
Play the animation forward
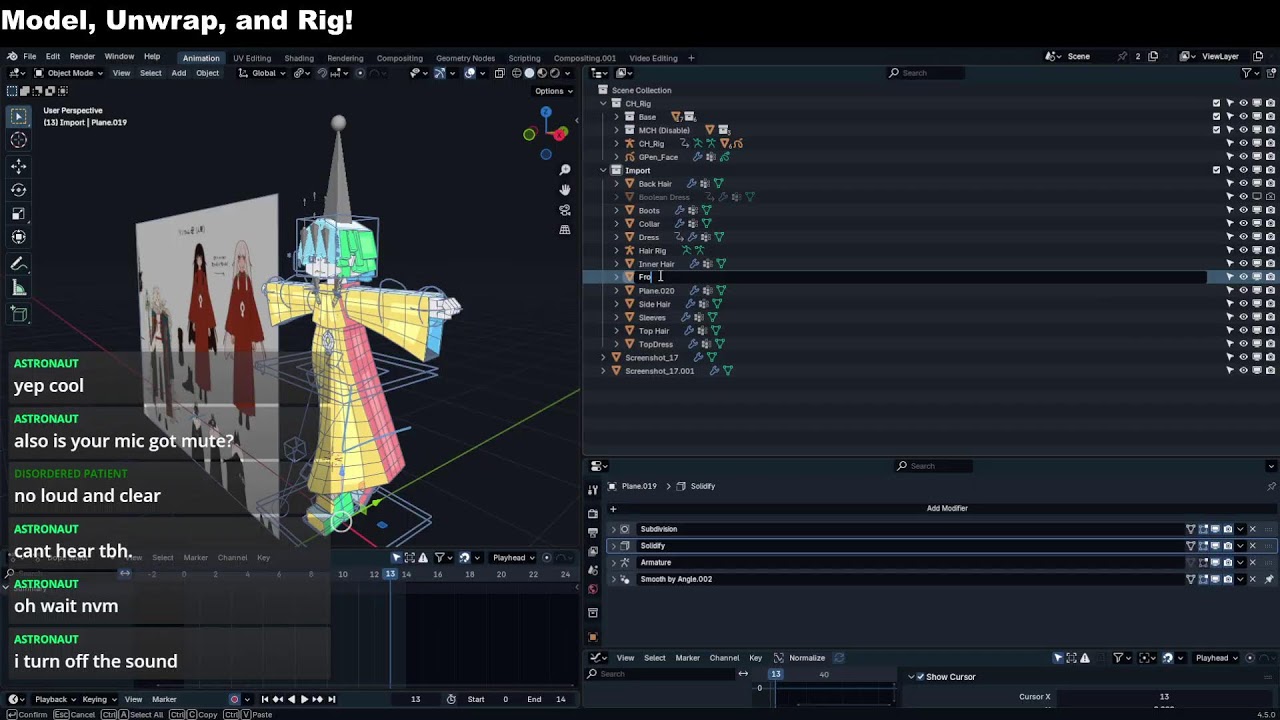point(304,699)
